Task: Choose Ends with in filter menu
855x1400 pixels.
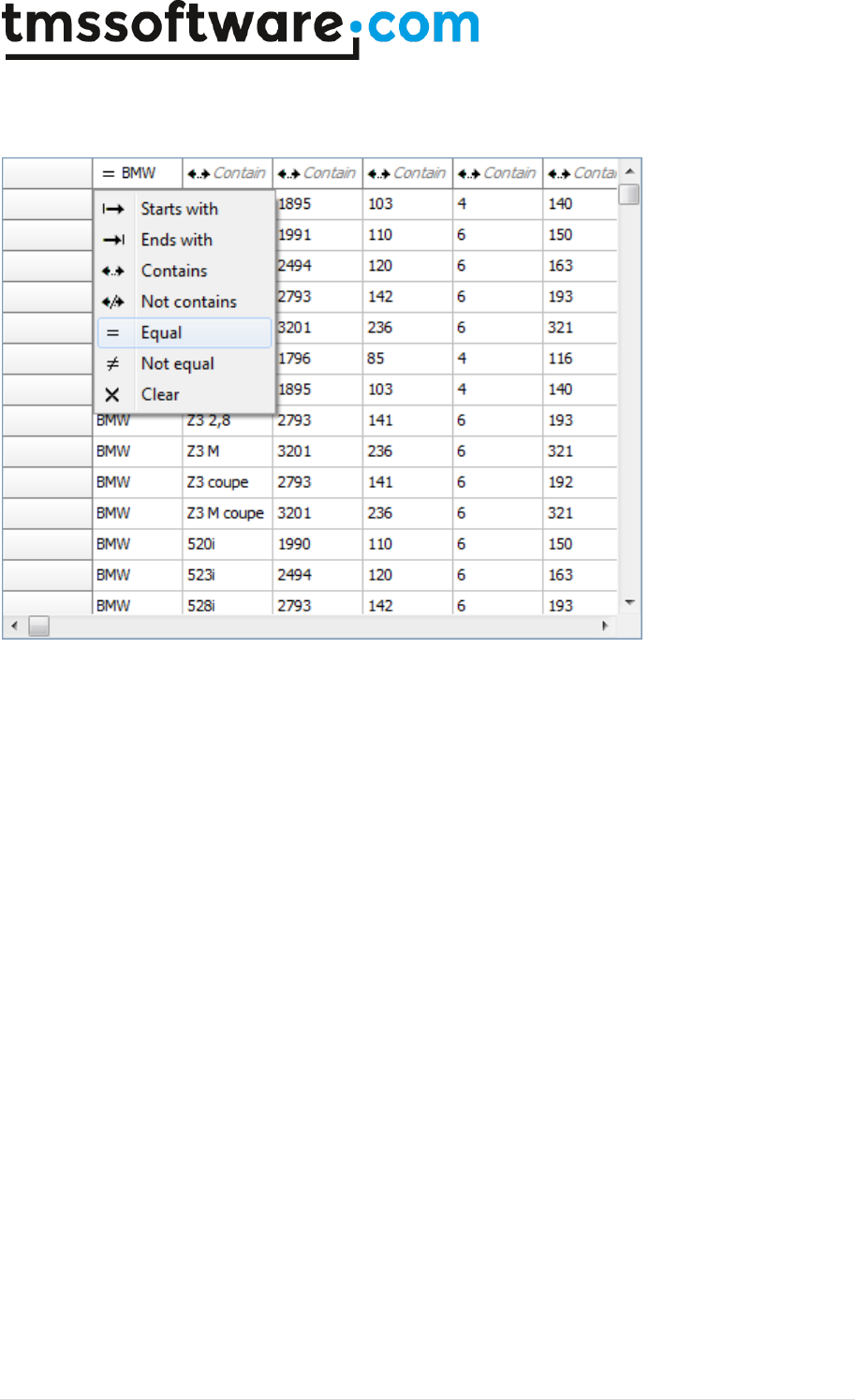Action: (x=184, y=240)
